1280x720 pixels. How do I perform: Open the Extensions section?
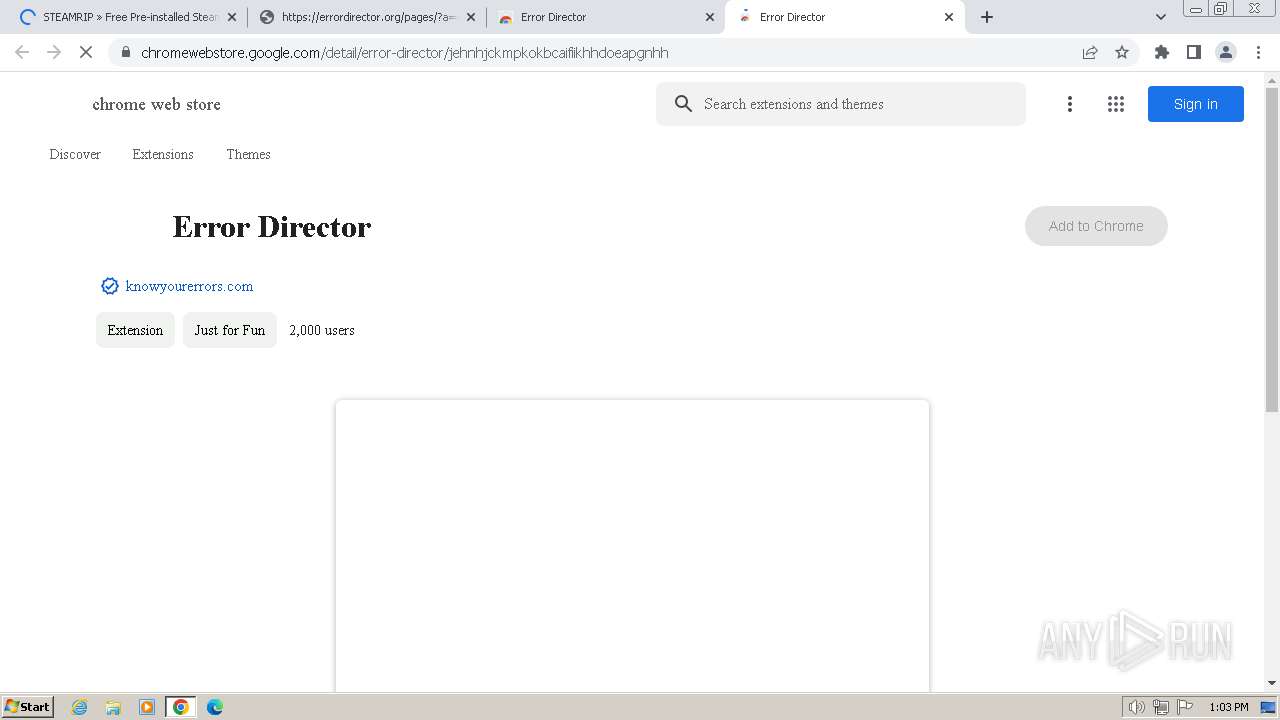point(163,154)
